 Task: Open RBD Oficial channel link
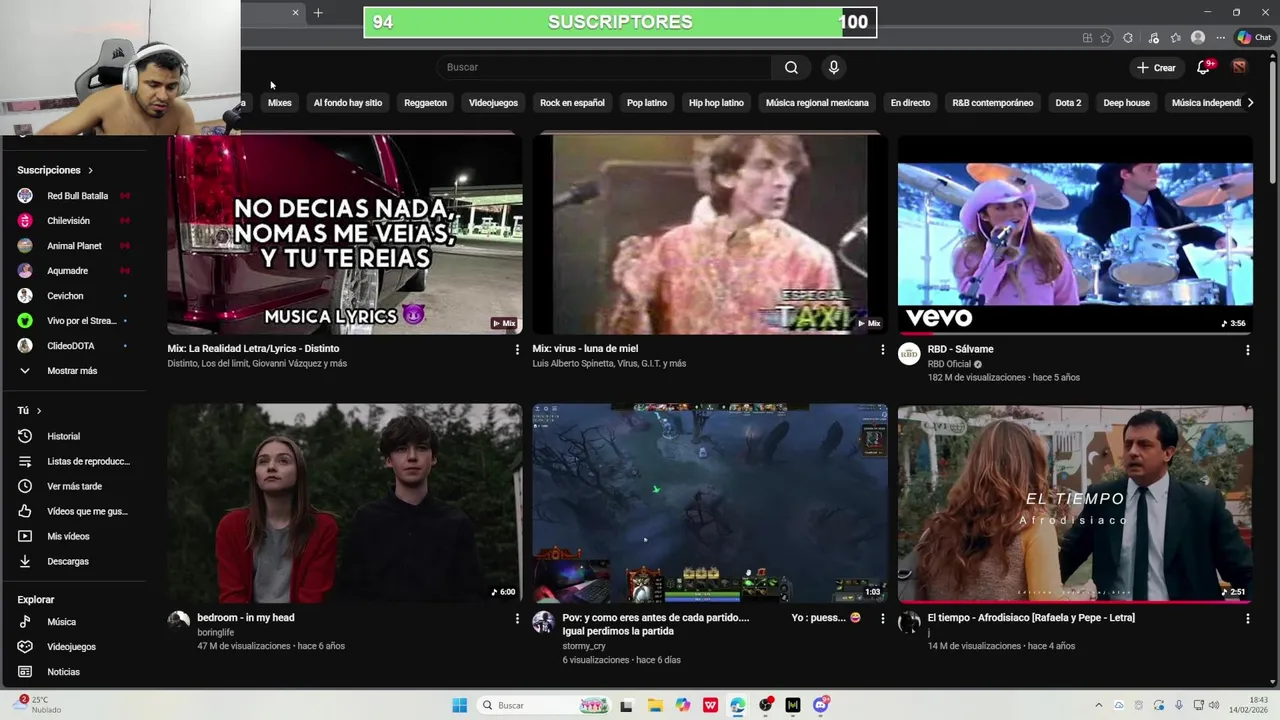[x=949, y=364]
